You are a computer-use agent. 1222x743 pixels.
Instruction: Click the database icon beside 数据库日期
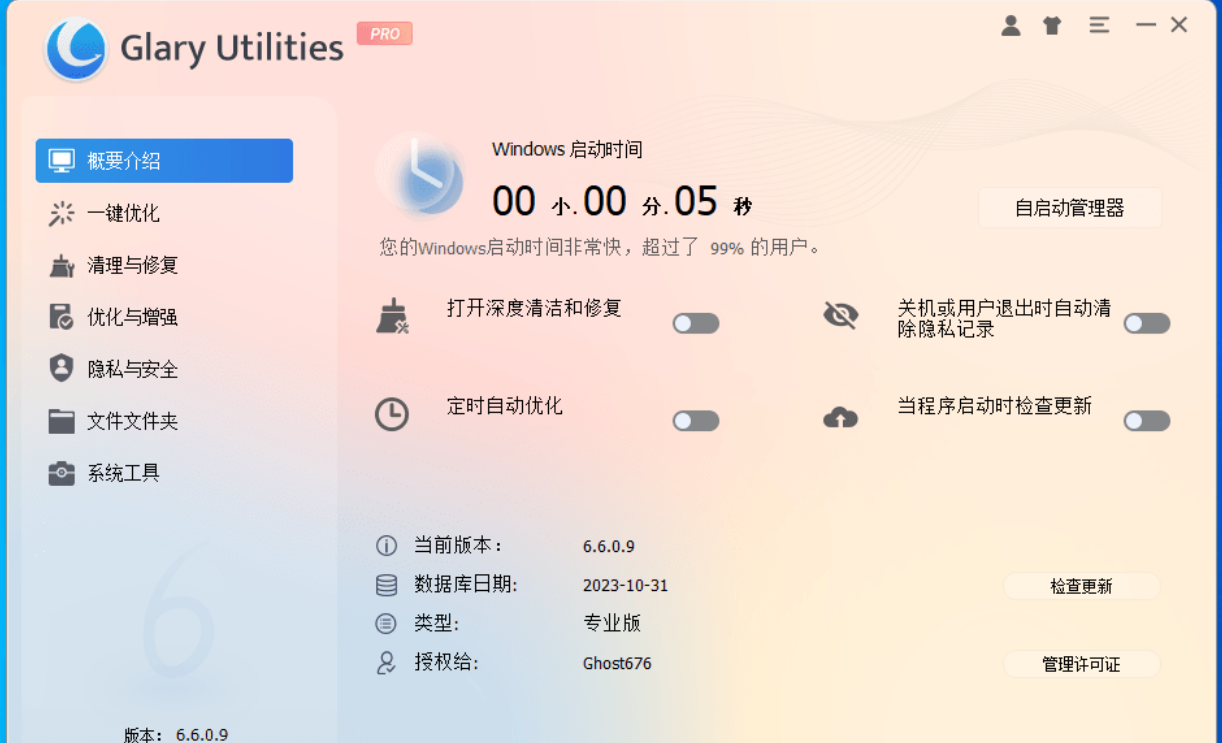click(x=386, y=585)
